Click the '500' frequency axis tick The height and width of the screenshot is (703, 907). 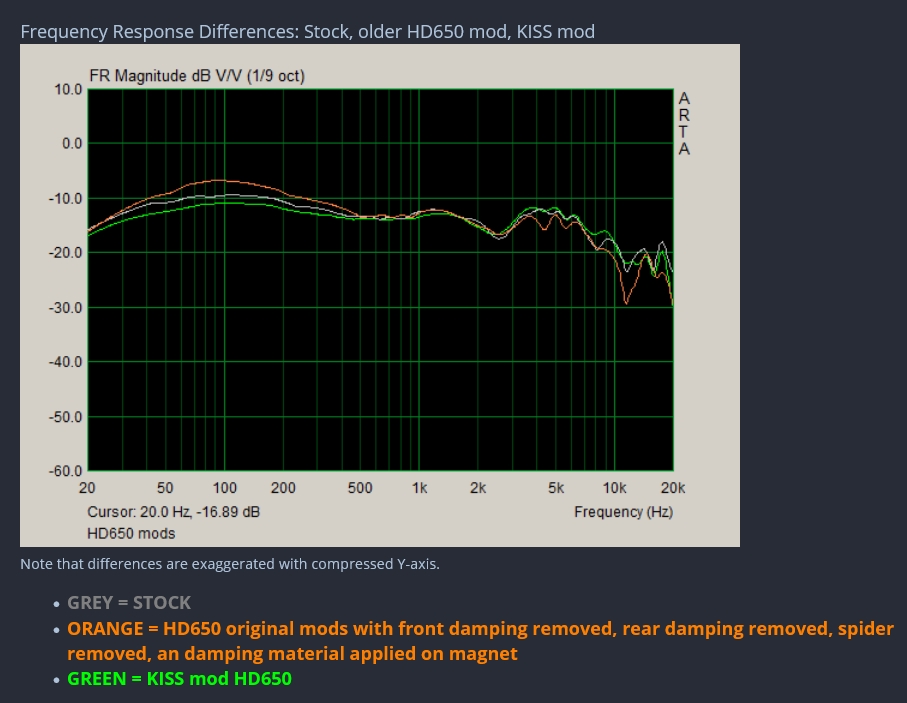pyautogui.click(x=360, y=488)
